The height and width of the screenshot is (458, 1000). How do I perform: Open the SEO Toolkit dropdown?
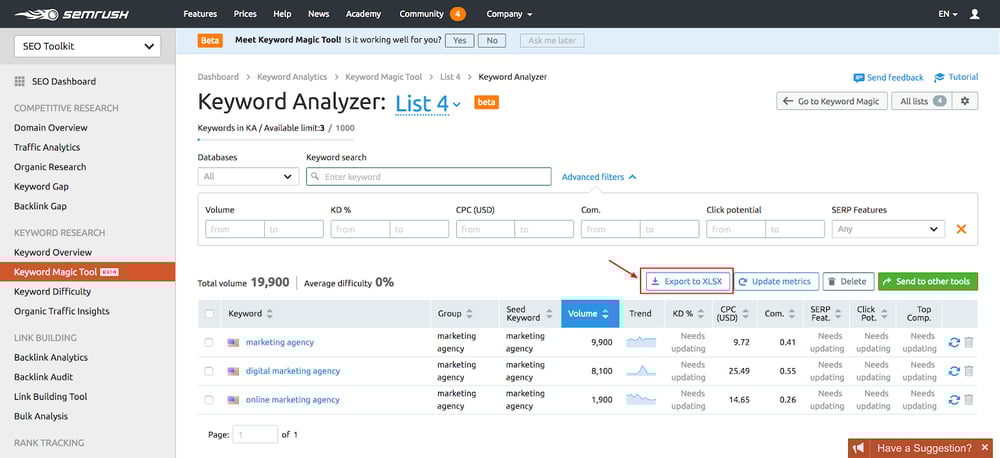[87, 47]
